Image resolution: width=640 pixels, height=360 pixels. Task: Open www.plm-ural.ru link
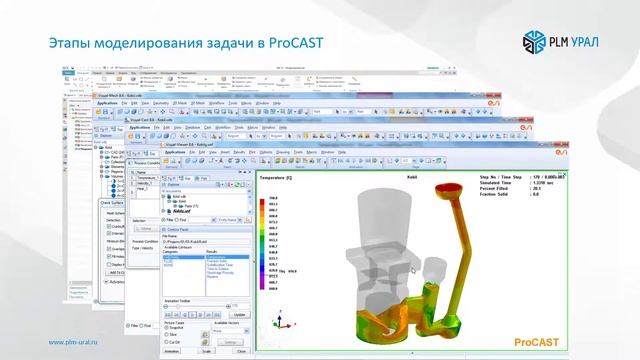[x=73, y=342]
